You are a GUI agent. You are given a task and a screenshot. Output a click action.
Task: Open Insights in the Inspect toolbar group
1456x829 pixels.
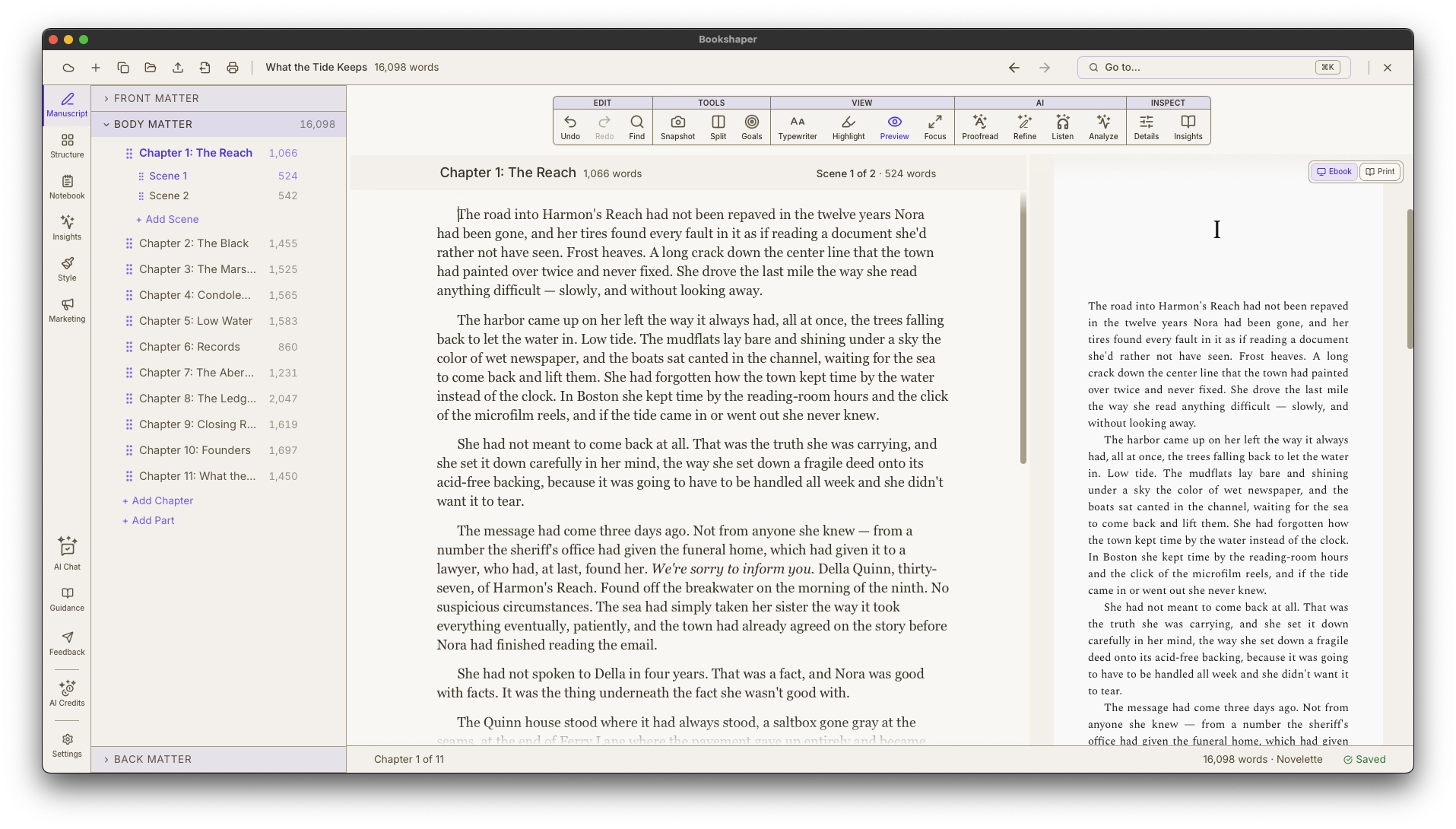point(1188,127)
